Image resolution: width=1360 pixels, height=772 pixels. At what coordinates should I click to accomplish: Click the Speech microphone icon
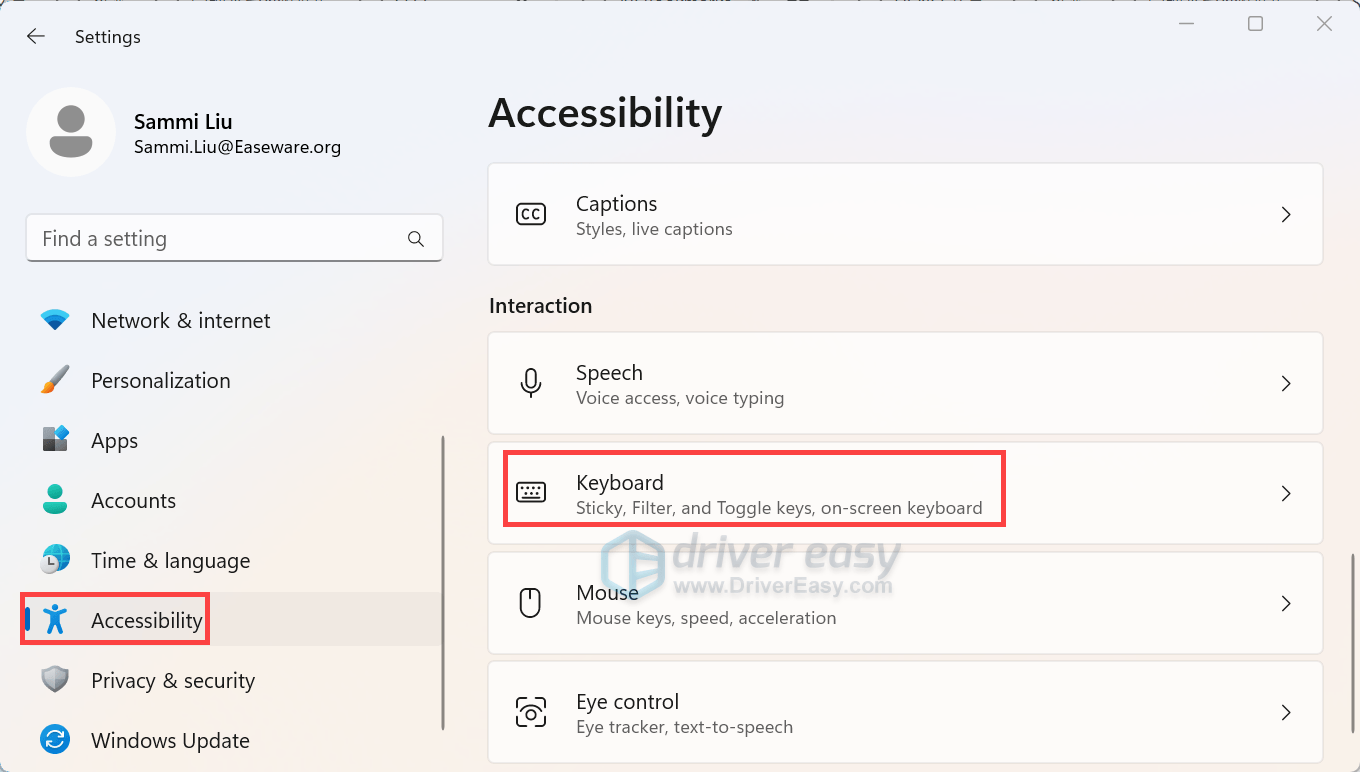[x=531, y=383]
